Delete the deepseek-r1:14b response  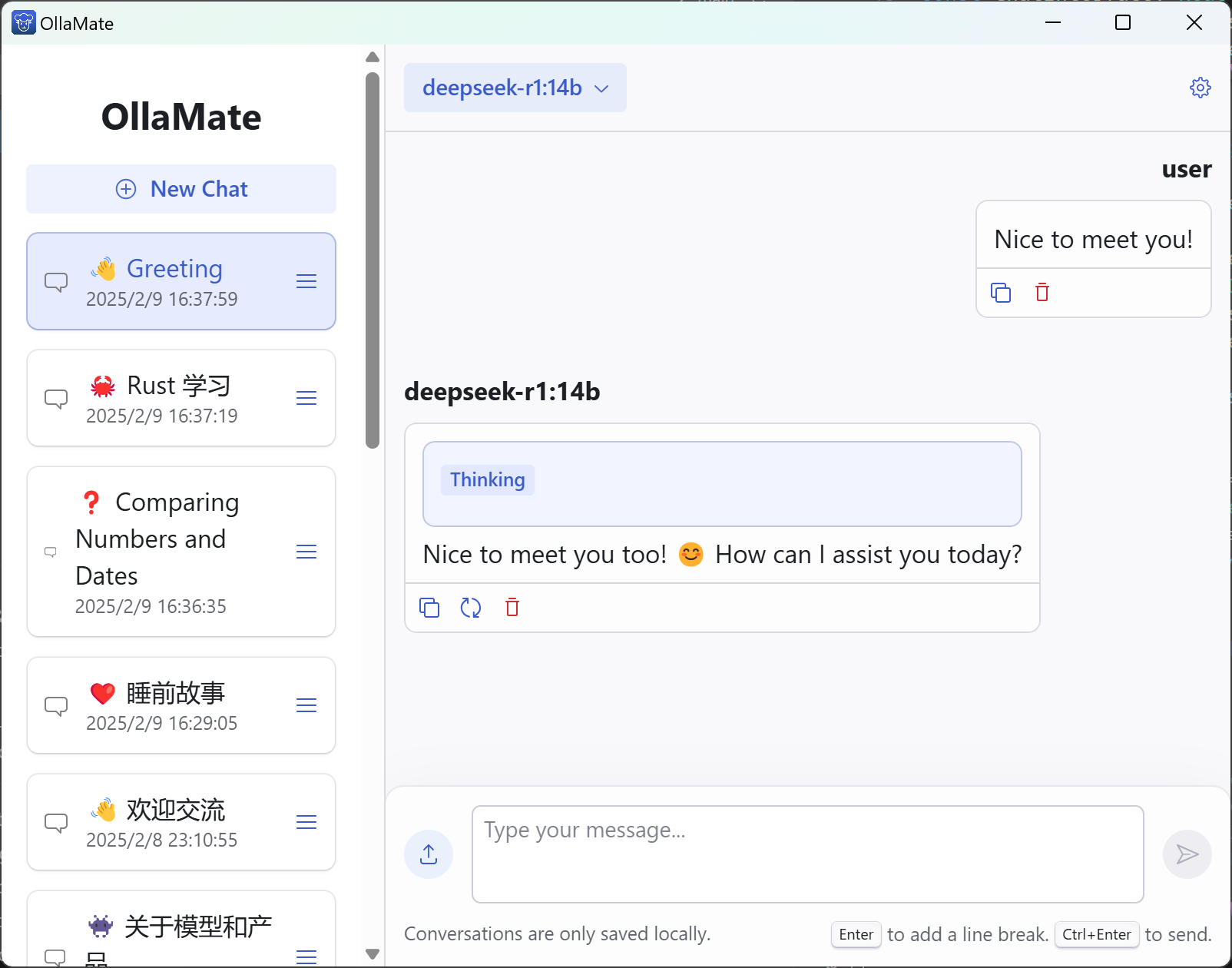click(x=512, y=608)
